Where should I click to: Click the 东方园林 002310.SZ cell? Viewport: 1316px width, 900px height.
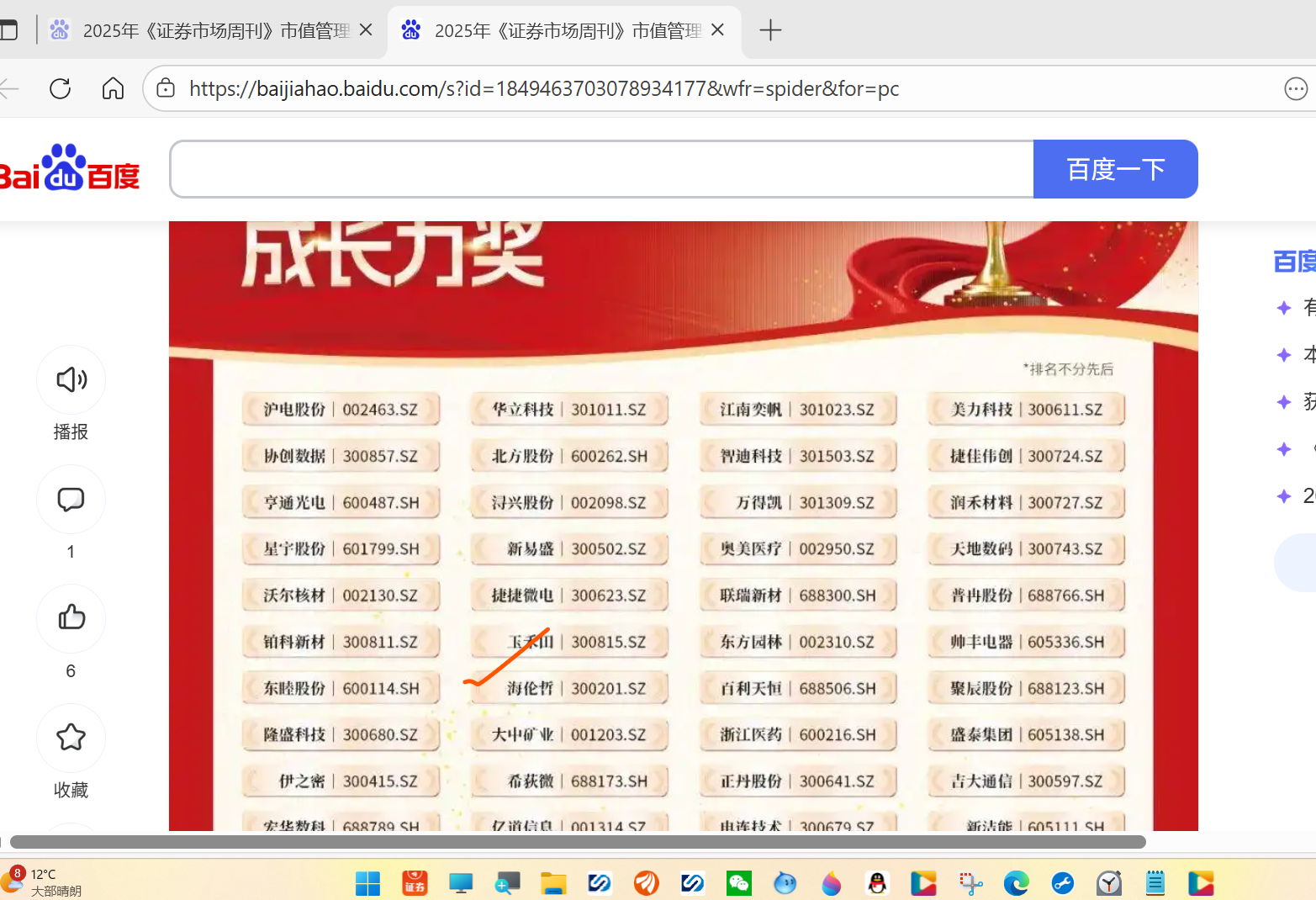click(x=797, y=642)
